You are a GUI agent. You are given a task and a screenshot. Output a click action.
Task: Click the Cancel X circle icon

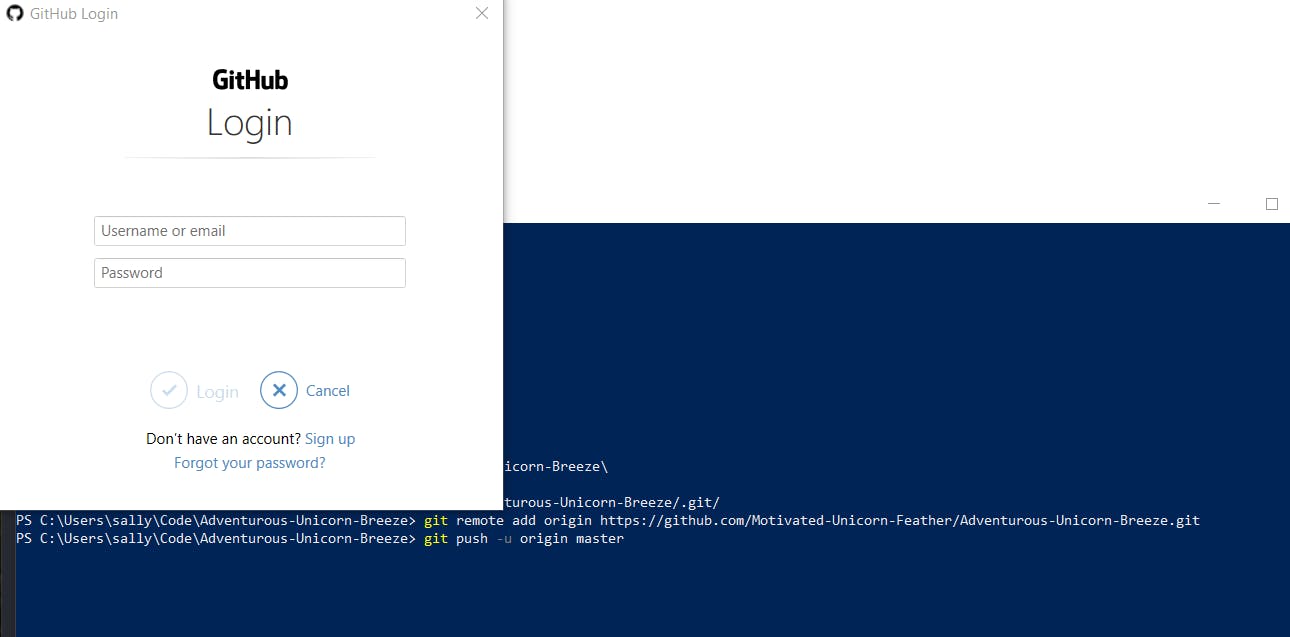point(279,390)
